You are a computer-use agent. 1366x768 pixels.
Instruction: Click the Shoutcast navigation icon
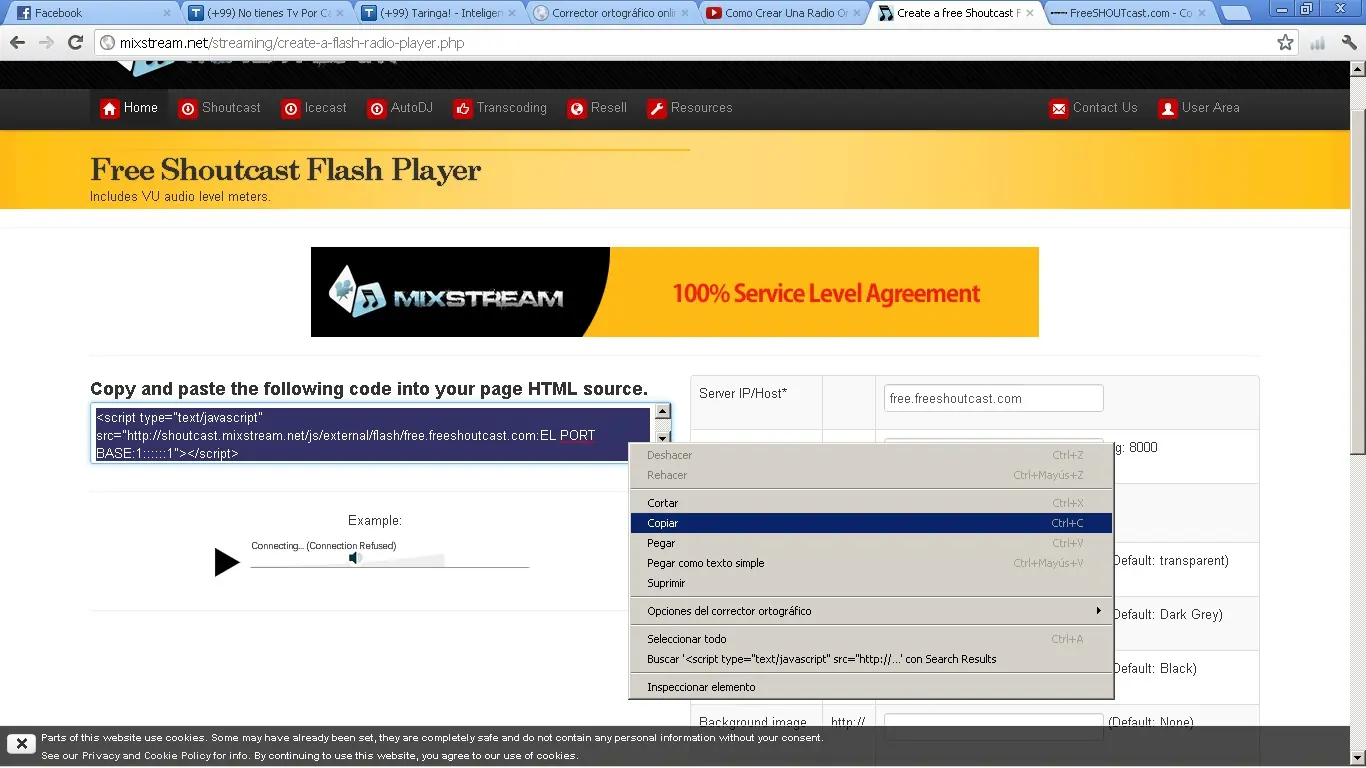tap(188, 108)
